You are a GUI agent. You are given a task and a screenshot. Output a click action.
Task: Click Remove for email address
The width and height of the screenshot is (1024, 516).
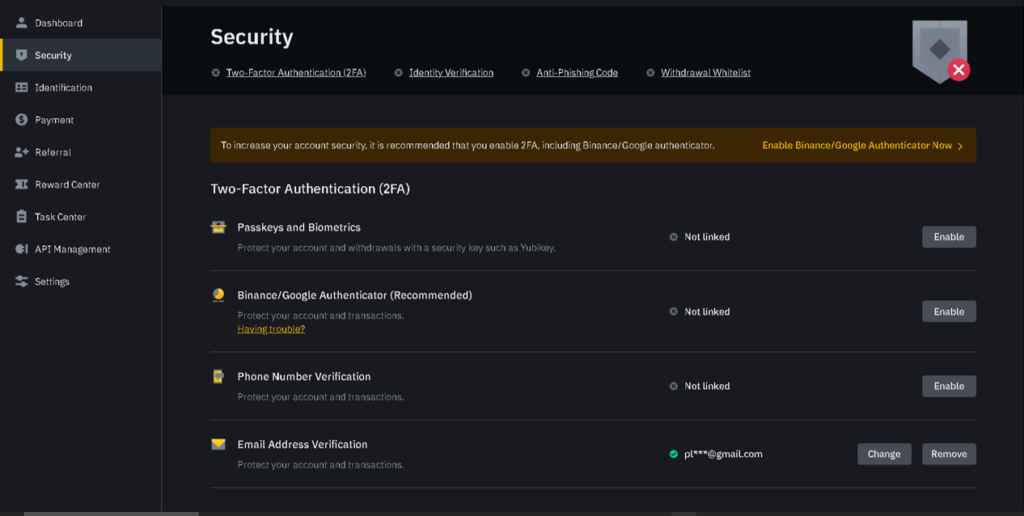(949, 454)
